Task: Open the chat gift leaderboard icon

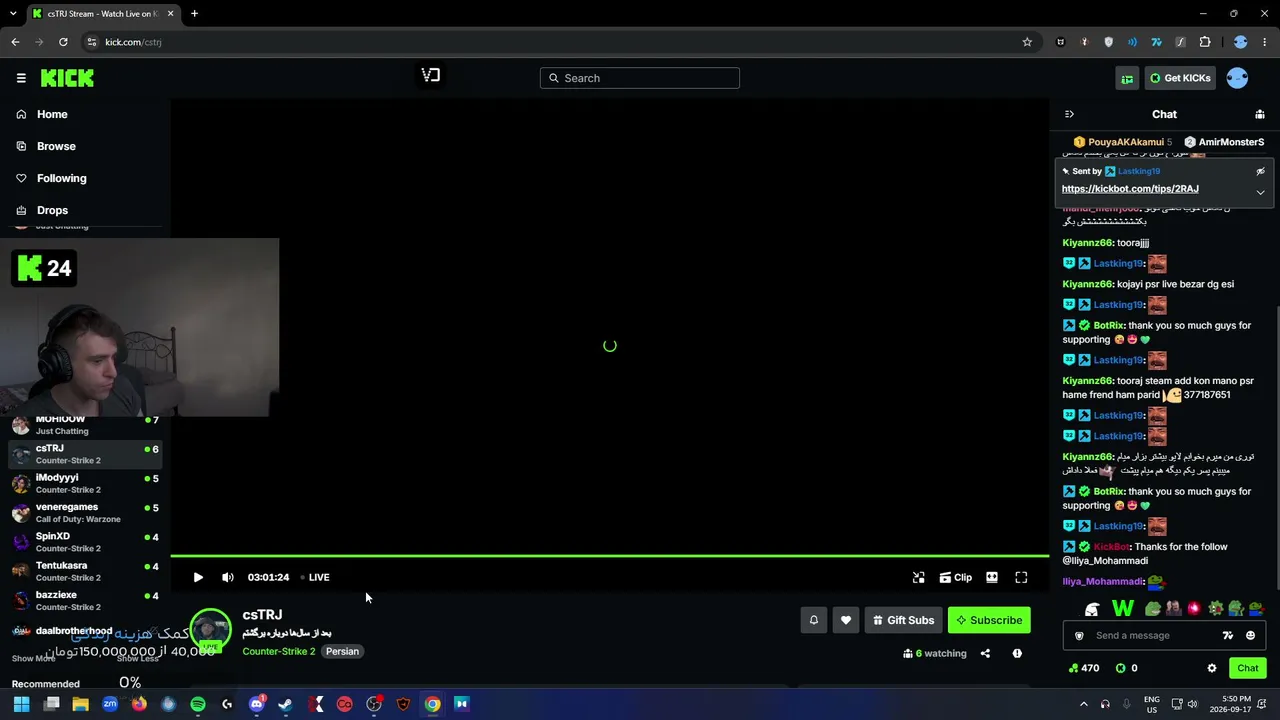Action: coord(1260,114)
